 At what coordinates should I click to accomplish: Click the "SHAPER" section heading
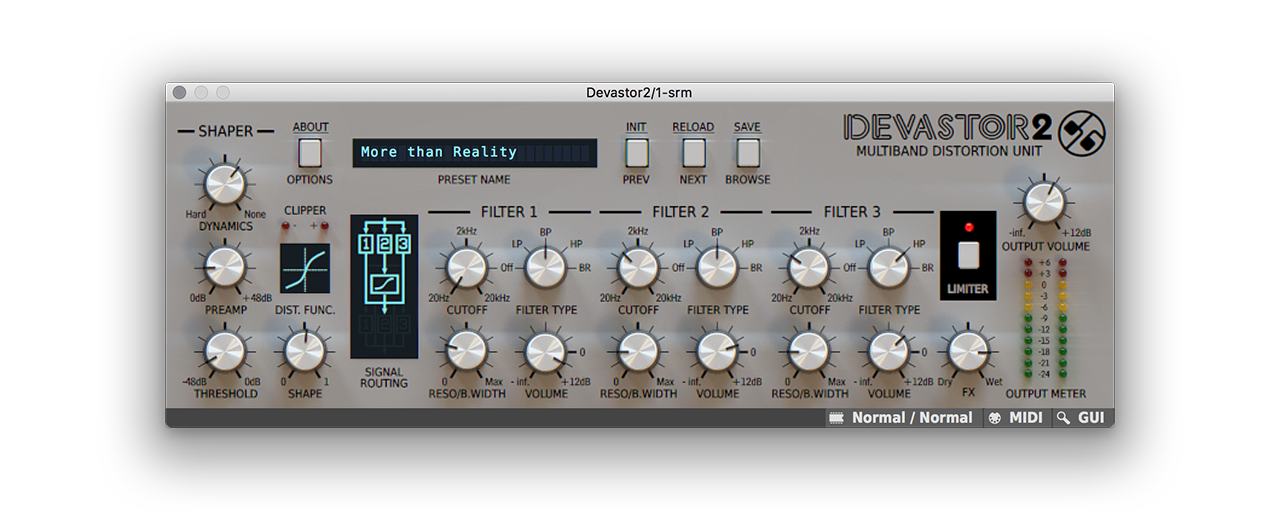(225, 131)
